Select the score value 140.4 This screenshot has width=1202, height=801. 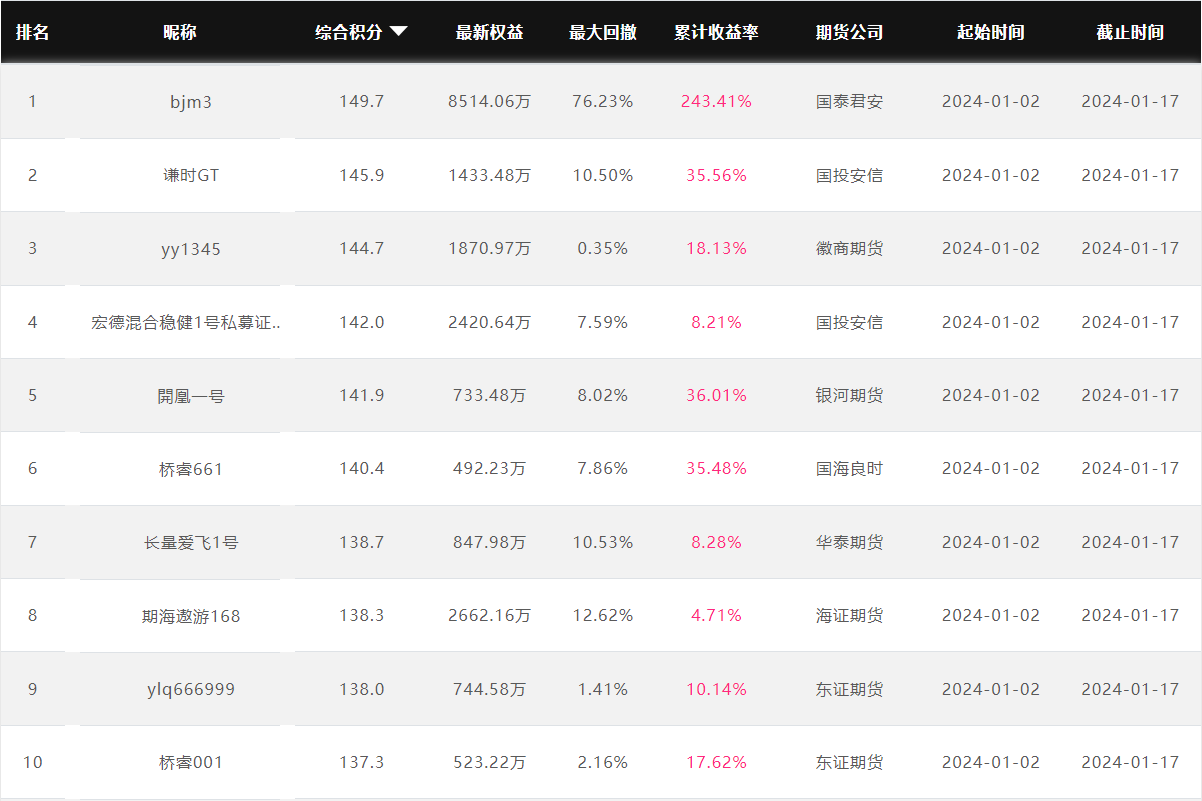click(361, 469)
